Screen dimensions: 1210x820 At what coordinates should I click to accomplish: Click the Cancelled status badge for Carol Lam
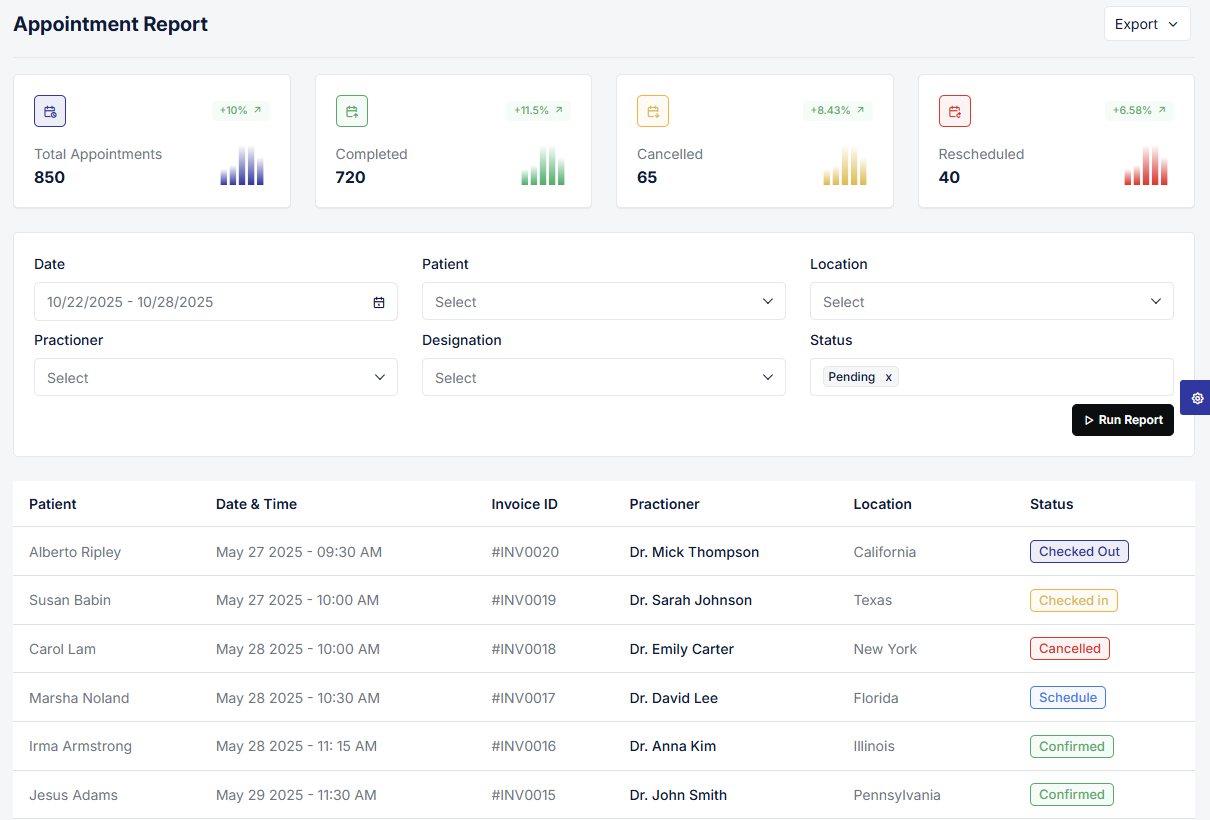click(1070, 648)
